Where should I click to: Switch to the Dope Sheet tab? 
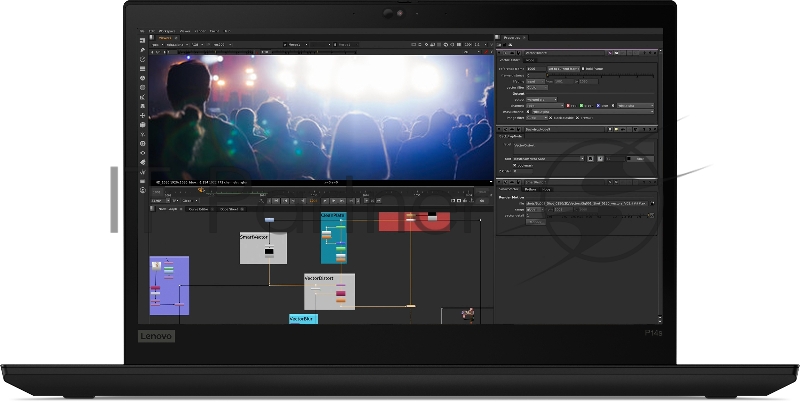pyautogui.click(x=228, y=209)
